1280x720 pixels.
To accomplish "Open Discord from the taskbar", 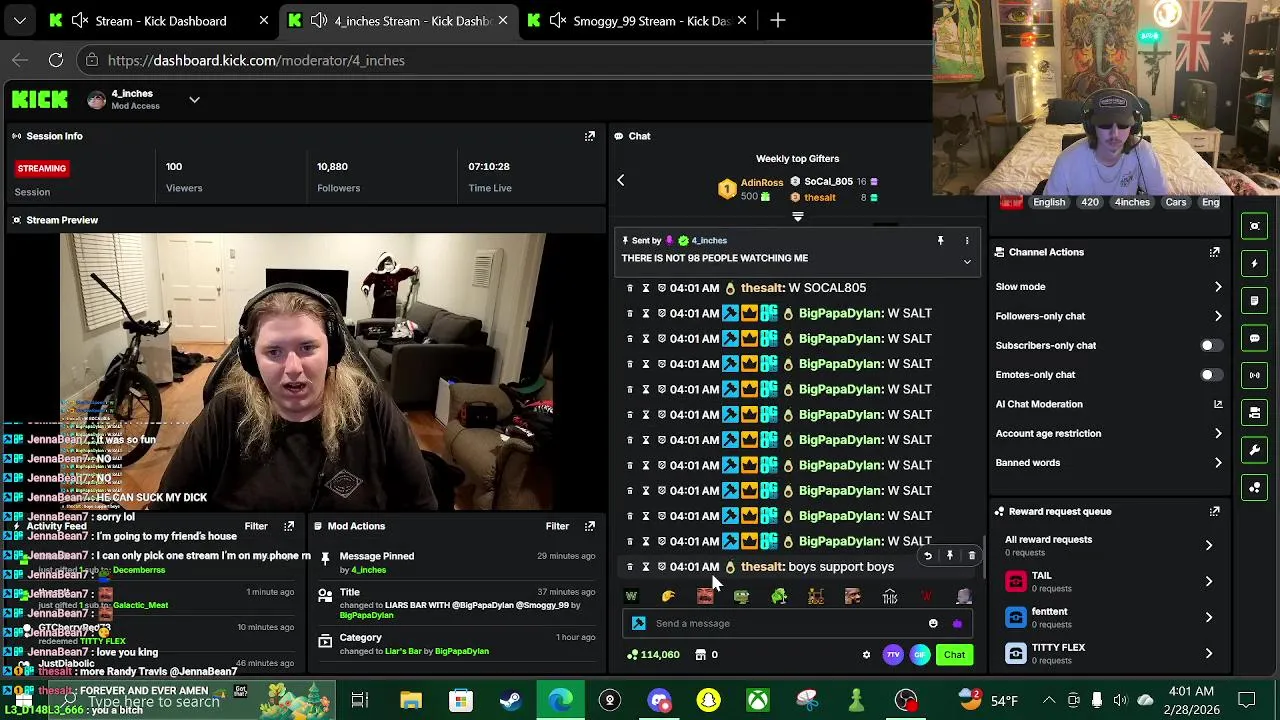I will (x=659, y=700).
